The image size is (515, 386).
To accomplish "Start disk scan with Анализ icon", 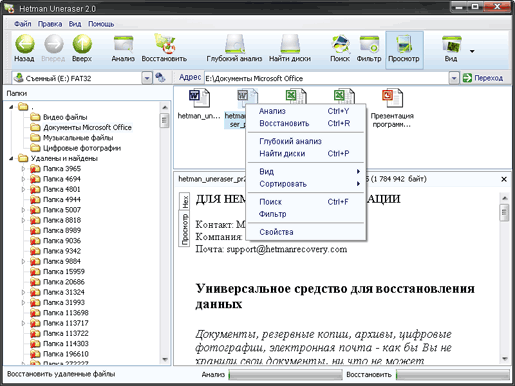I will coord(123,44).
